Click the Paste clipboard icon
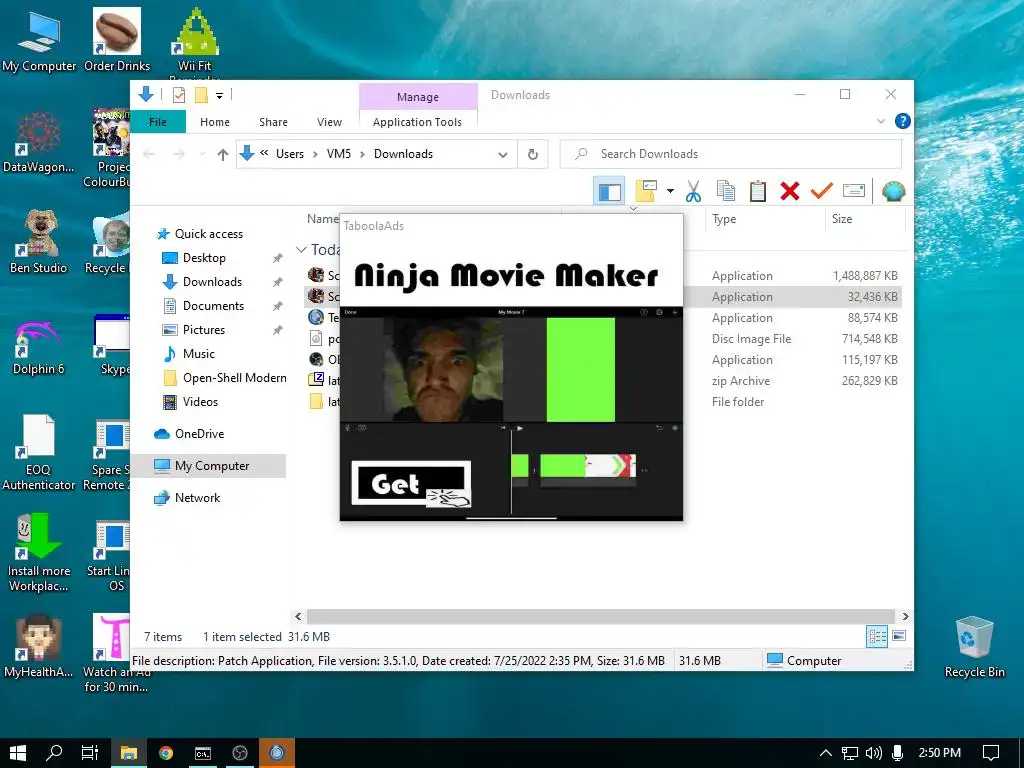The image size is (1024, 768). (x=758, y=191)
